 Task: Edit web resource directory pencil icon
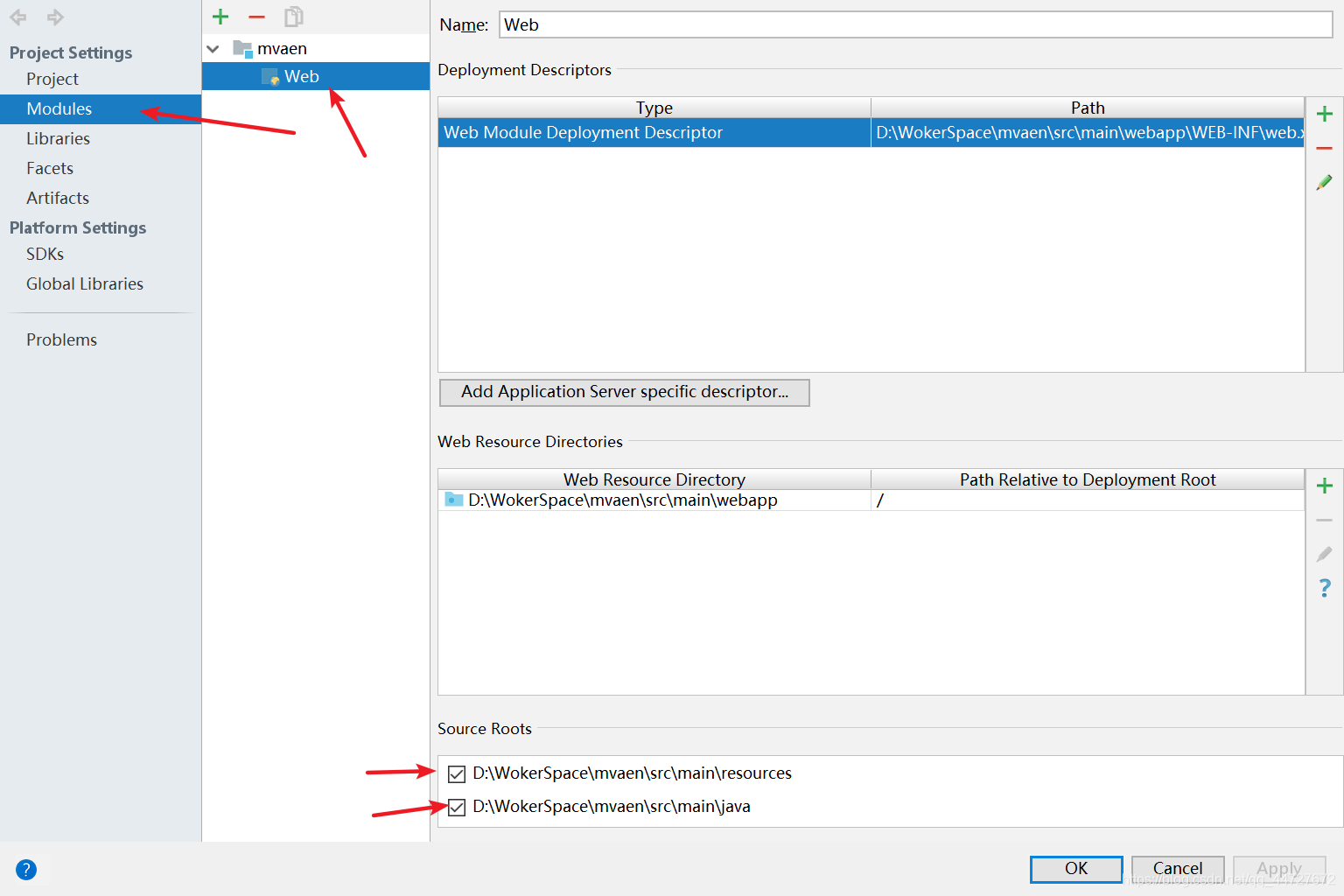pyautogui.click(x=1325, y=554)
